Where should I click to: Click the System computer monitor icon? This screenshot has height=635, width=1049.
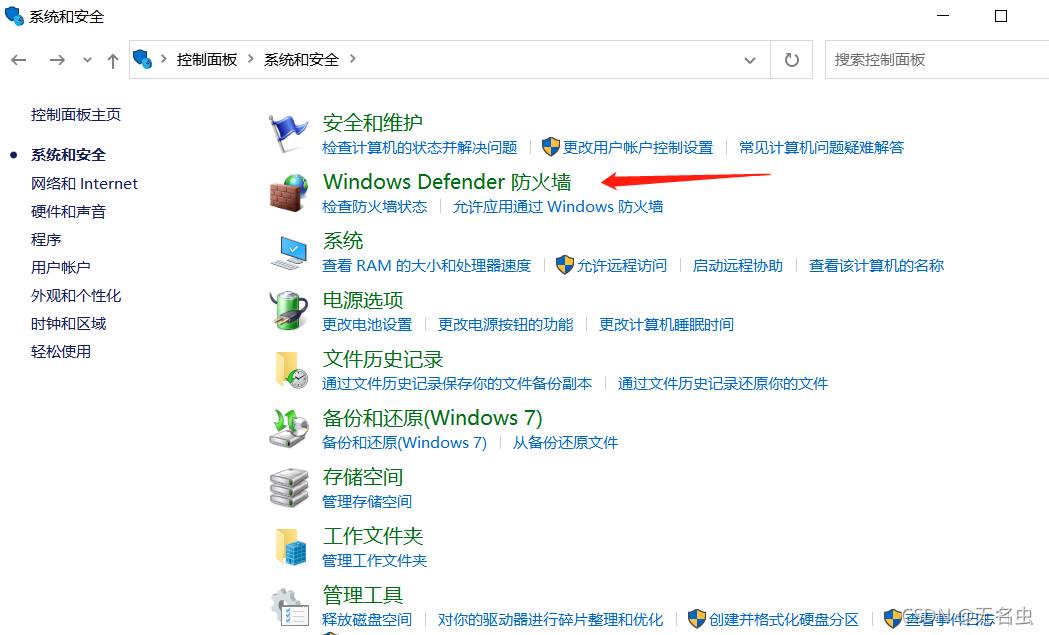[x=288, y=252]
